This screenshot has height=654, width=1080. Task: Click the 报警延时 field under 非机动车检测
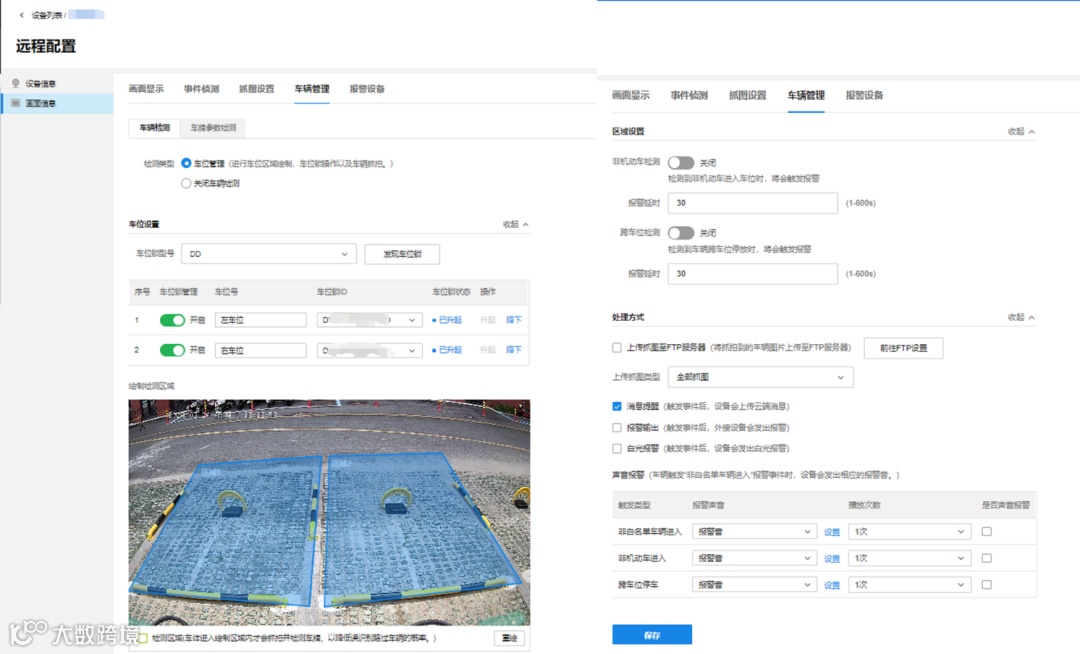(753, 203)
